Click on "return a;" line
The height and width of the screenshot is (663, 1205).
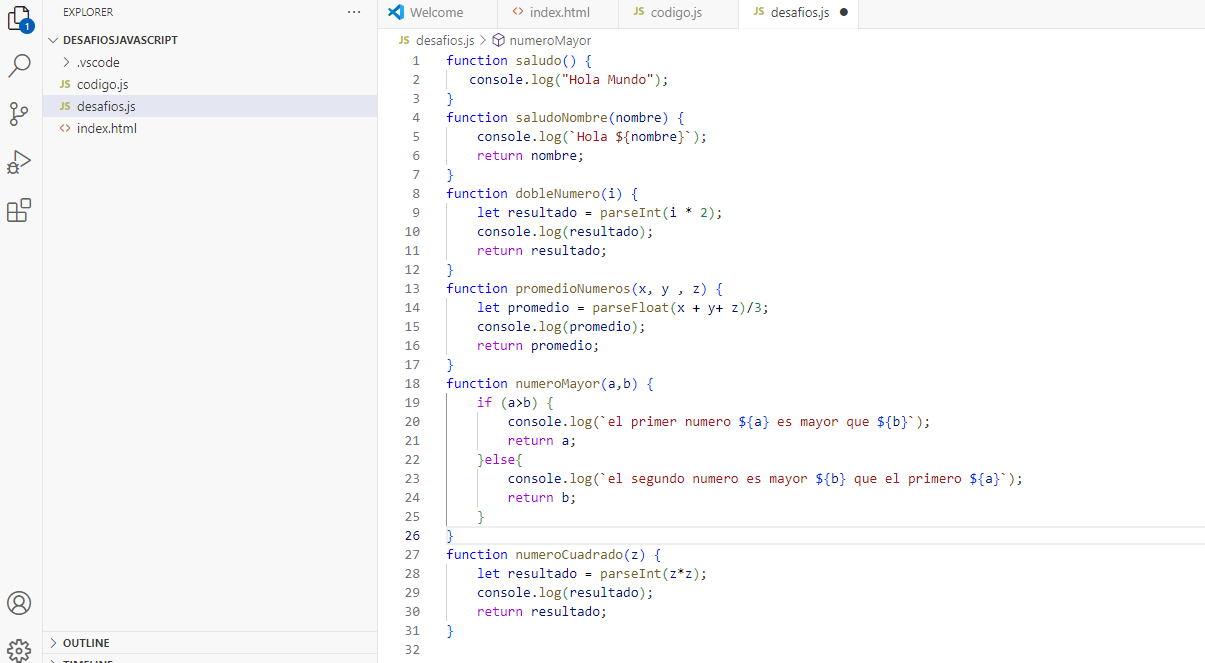[x=542, y=440]
